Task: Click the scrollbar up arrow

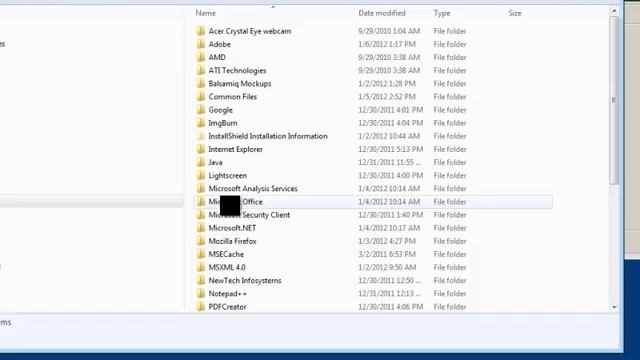Action: pos(614,12)
